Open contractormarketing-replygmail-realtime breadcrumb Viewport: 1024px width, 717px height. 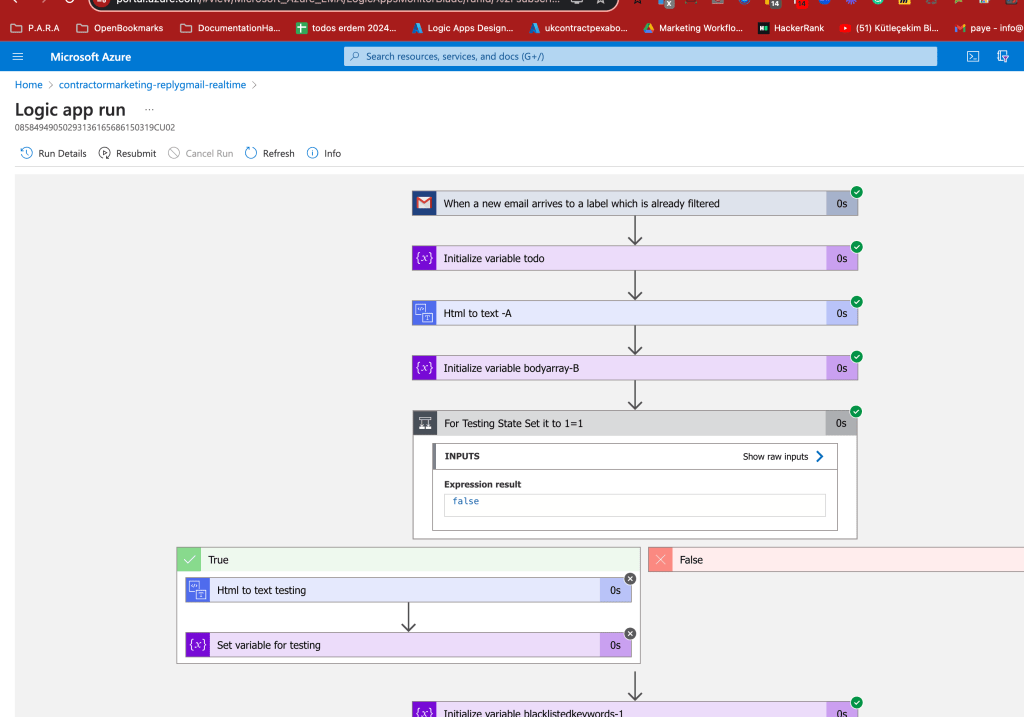pos(152,85)
